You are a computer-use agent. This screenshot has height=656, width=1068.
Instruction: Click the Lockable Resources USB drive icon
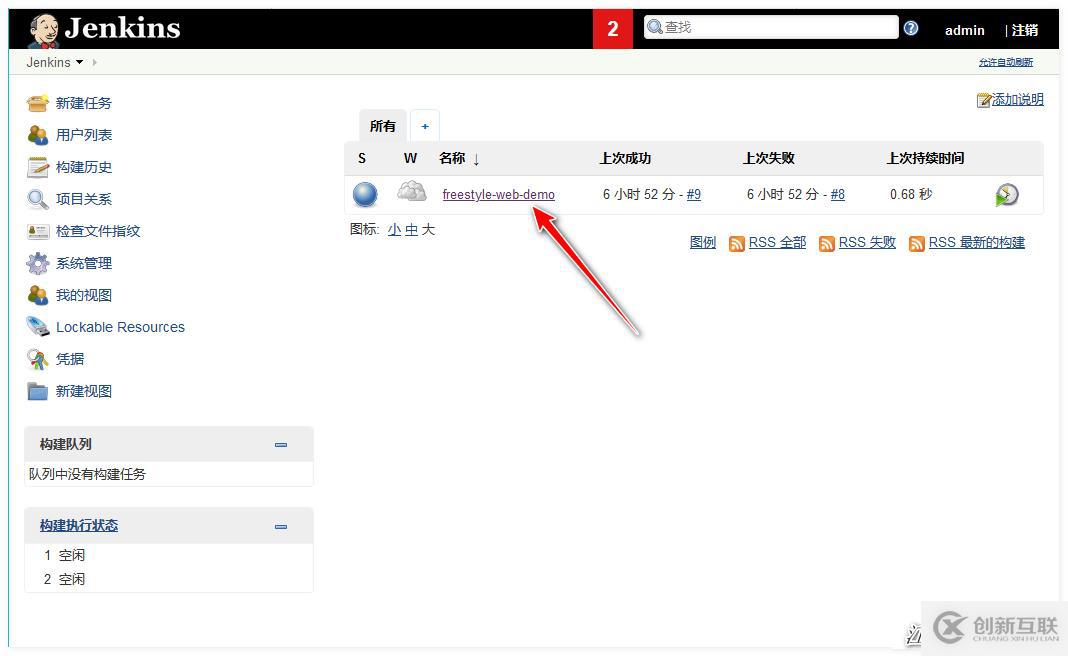(37, 326)
